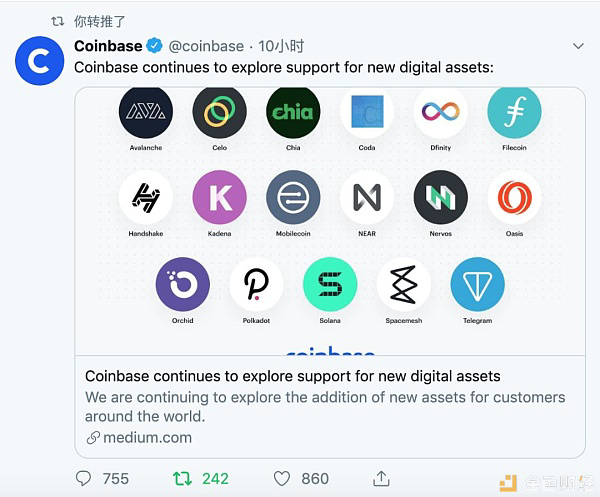Click the Coinbase display name
The image size is (600, 497).
click(108, 46)
